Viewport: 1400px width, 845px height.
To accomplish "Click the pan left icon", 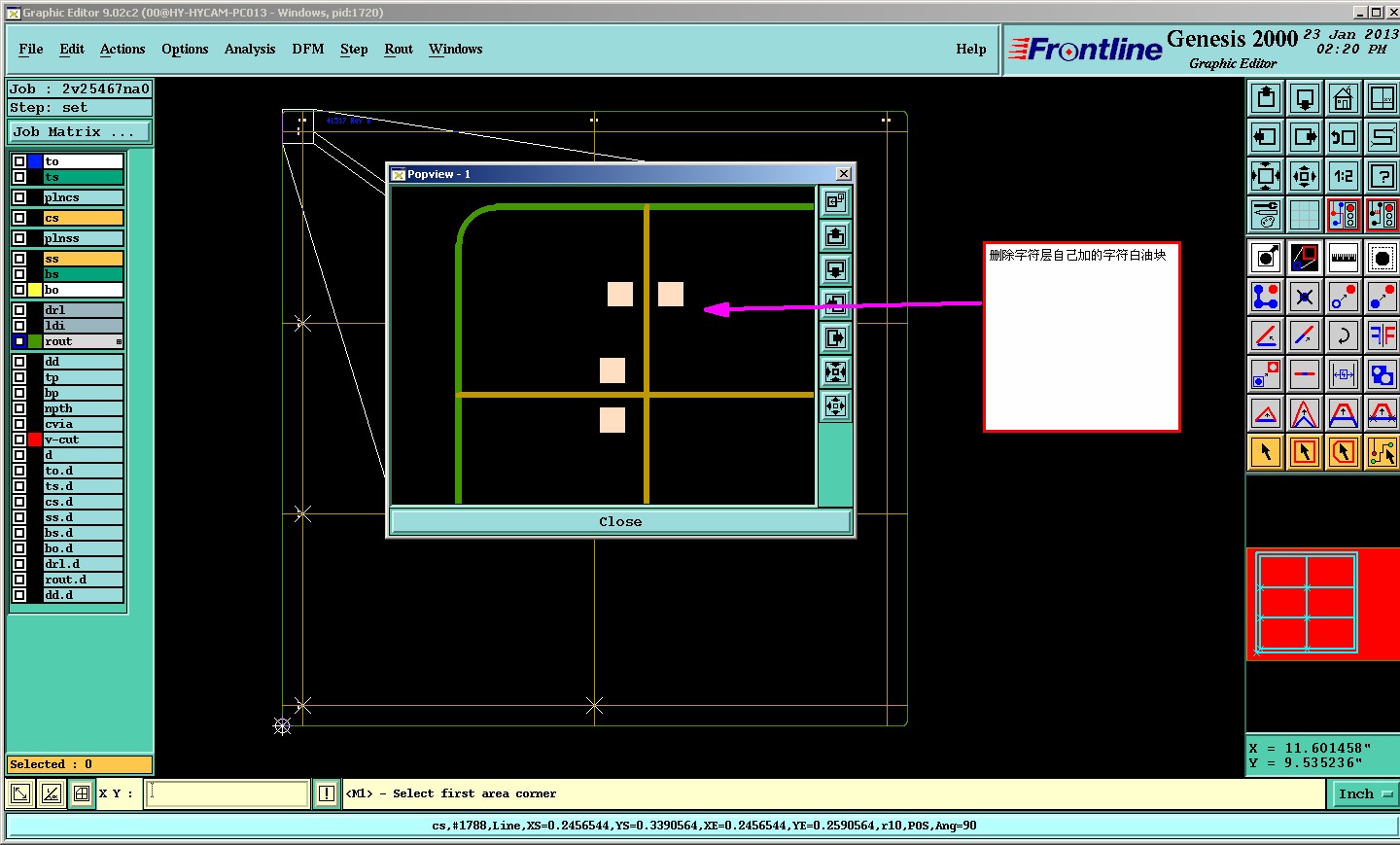I will coord(1266,137).
